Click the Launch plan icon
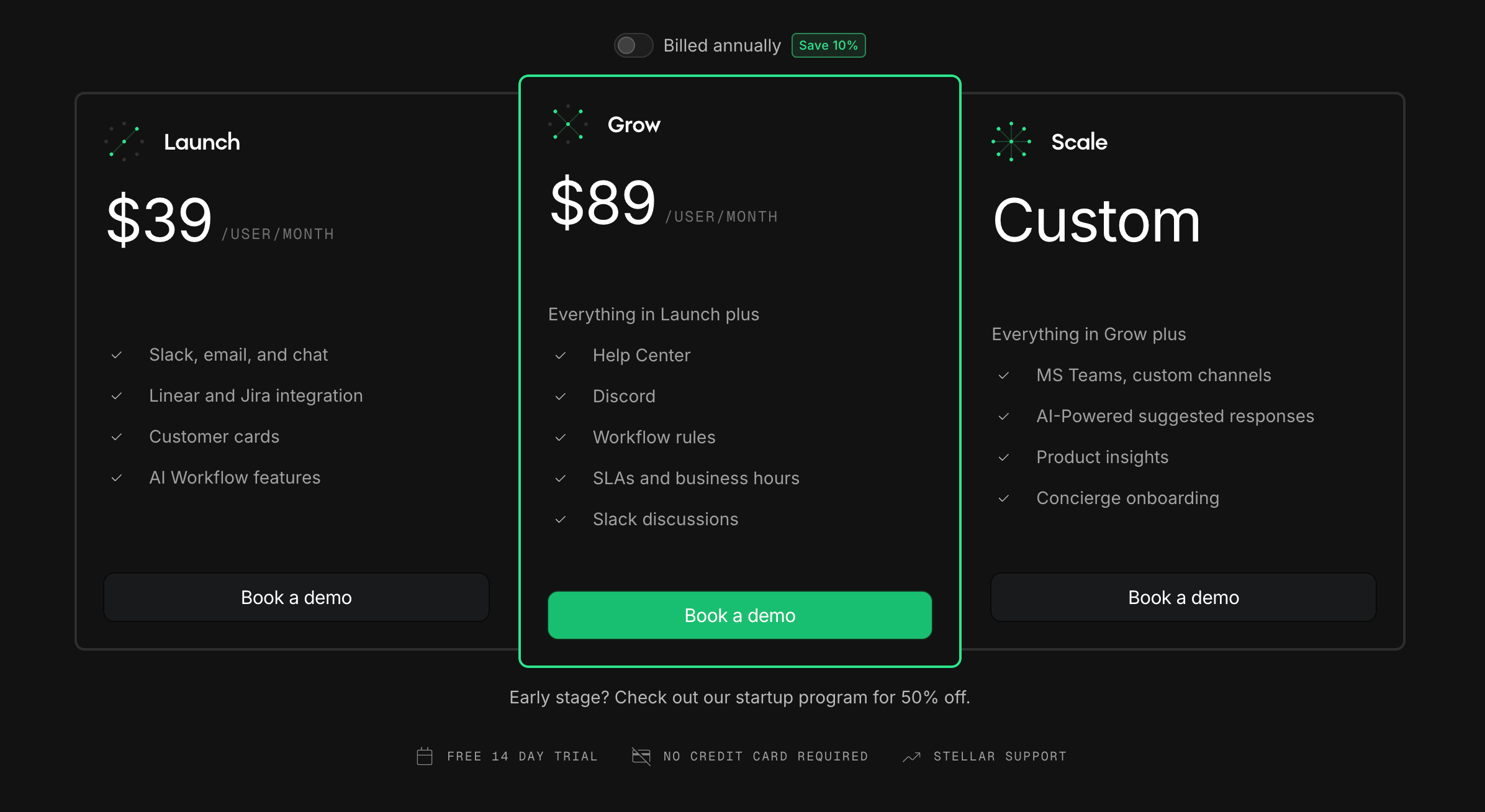 [x=123, y=142]
